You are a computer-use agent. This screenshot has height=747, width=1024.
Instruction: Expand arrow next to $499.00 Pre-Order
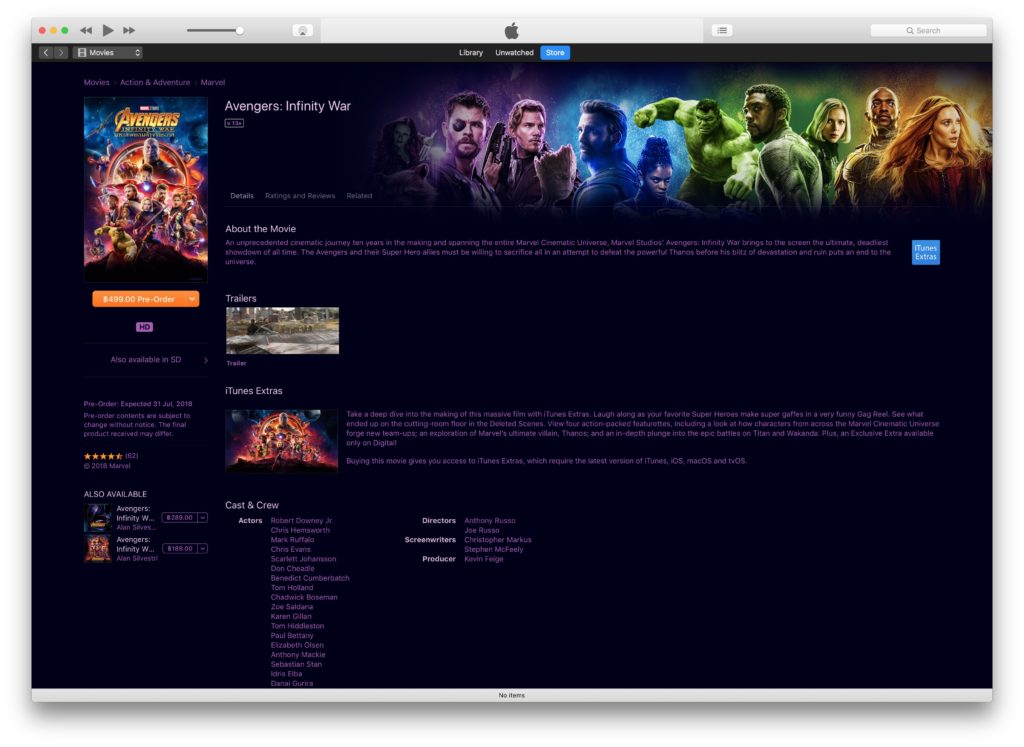191,299
